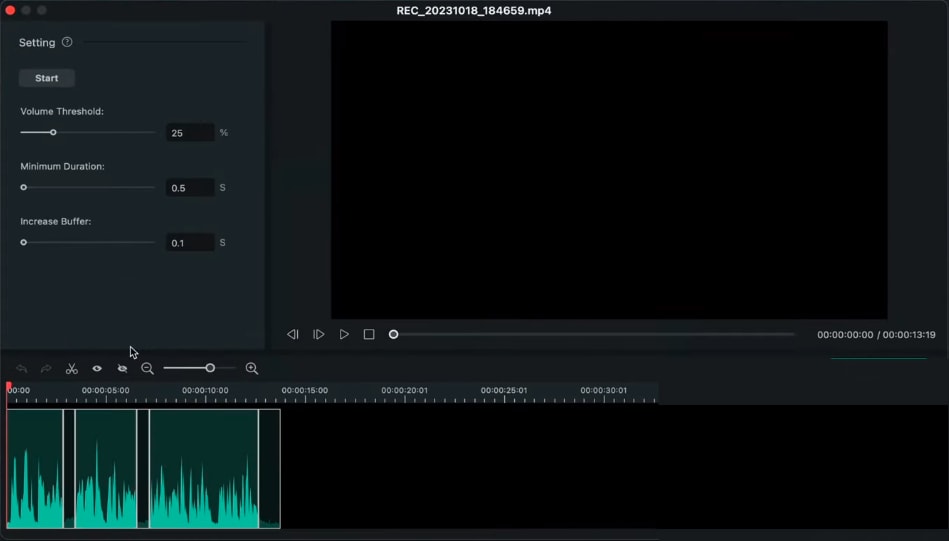
Task: Click the preview progress bar handle
Action: [393, 335]
